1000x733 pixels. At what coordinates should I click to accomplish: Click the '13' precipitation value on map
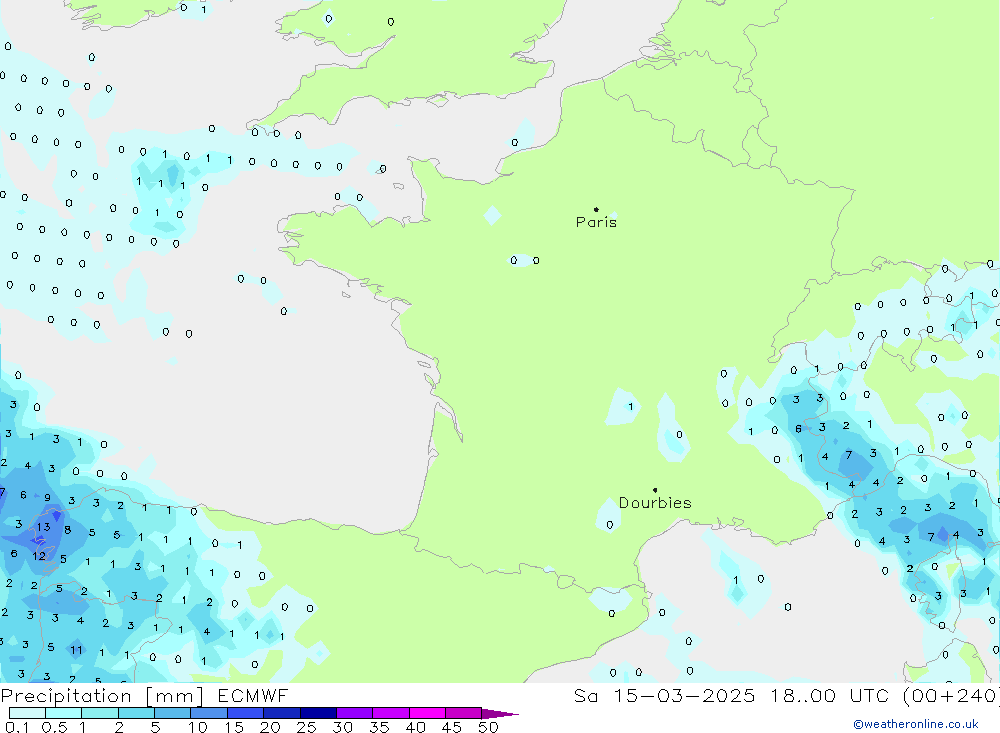(43, 527)
